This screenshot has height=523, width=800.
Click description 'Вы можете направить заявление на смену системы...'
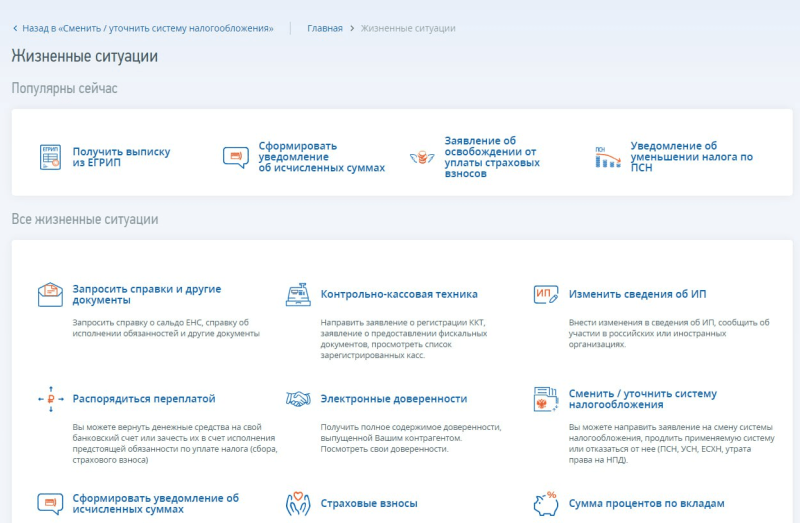pos(671,443)
